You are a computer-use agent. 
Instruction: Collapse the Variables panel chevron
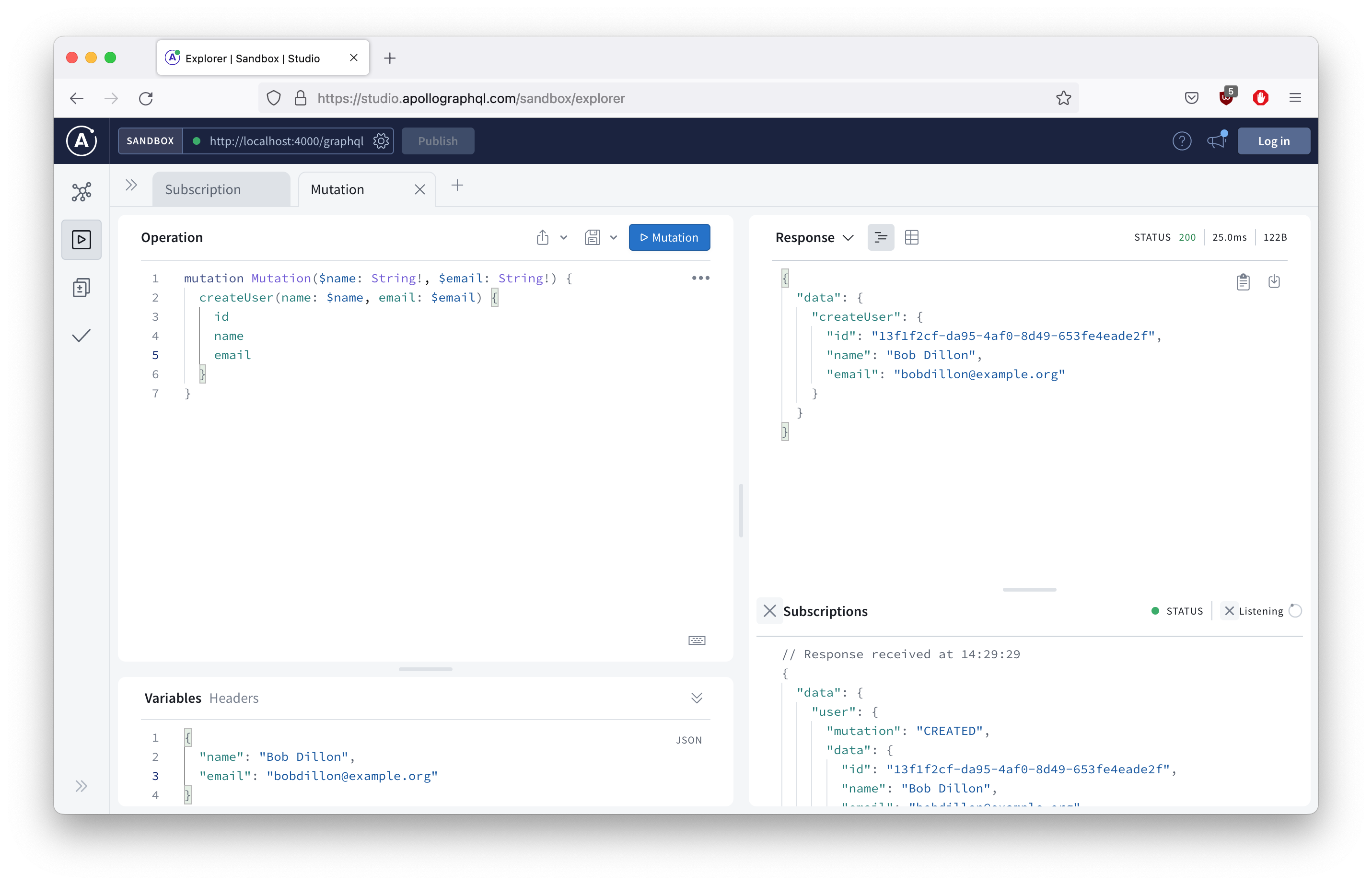pos(697,698)
